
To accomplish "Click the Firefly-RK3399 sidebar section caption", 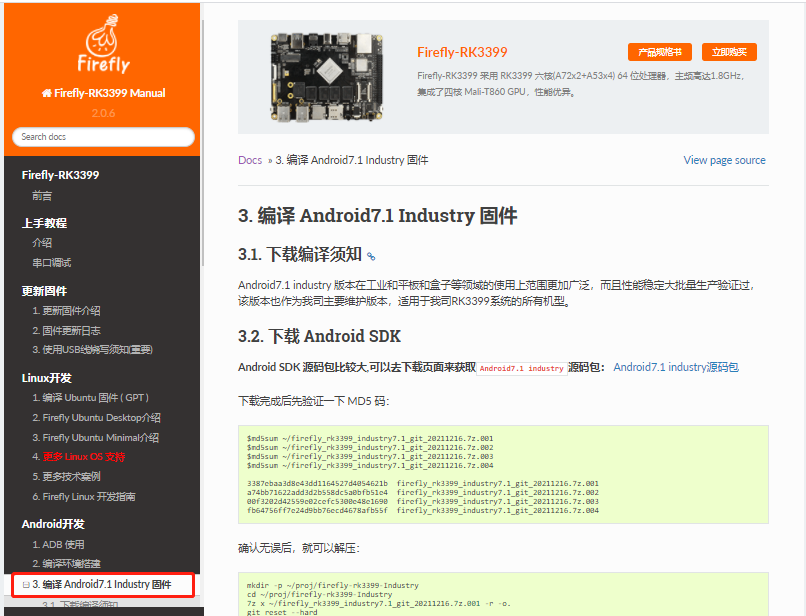I will 60,175.
